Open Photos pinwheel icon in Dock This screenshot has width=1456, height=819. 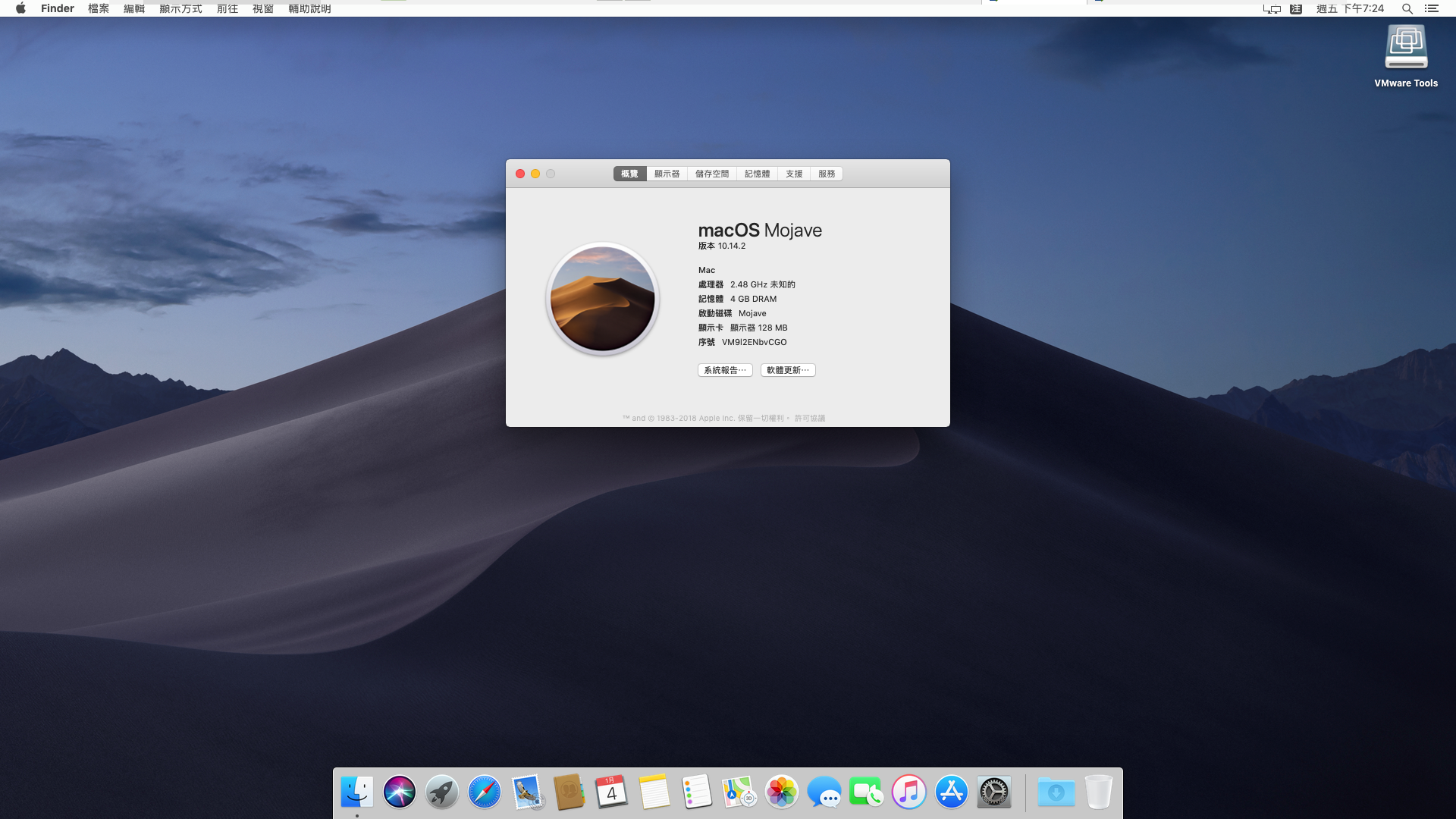click(x=782, y=792)
